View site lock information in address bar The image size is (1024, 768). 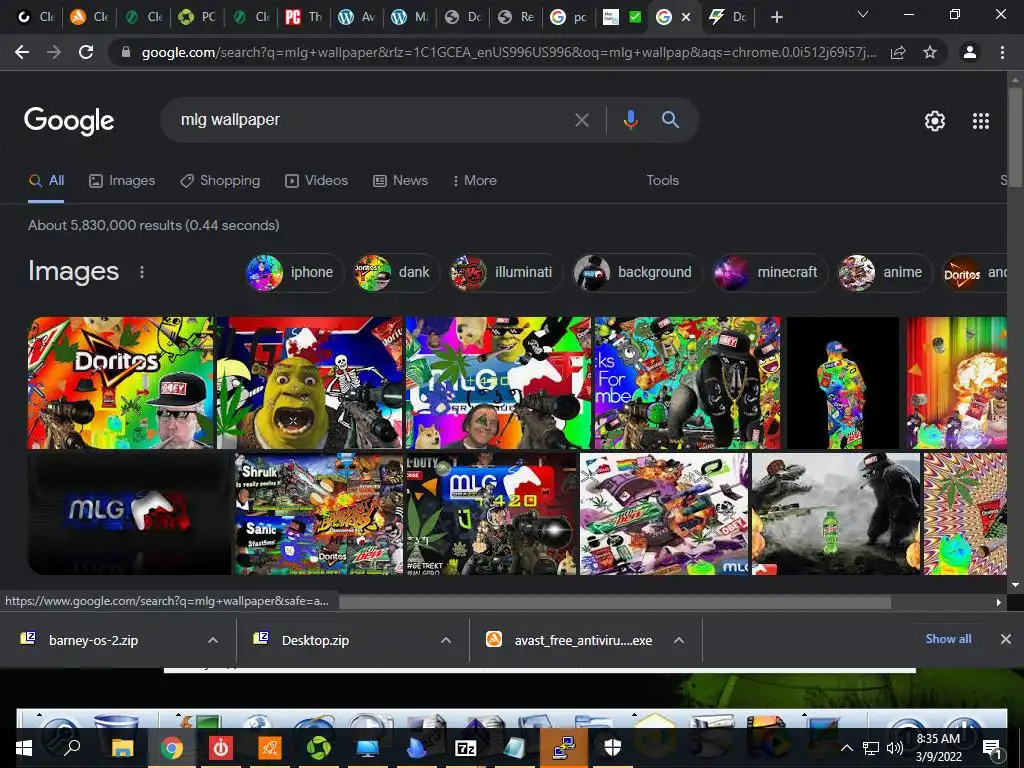click(125, 52)
